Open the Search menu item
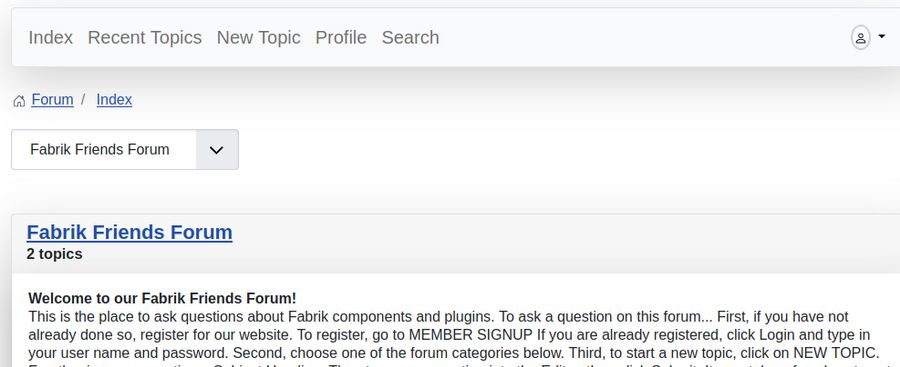 410,37
